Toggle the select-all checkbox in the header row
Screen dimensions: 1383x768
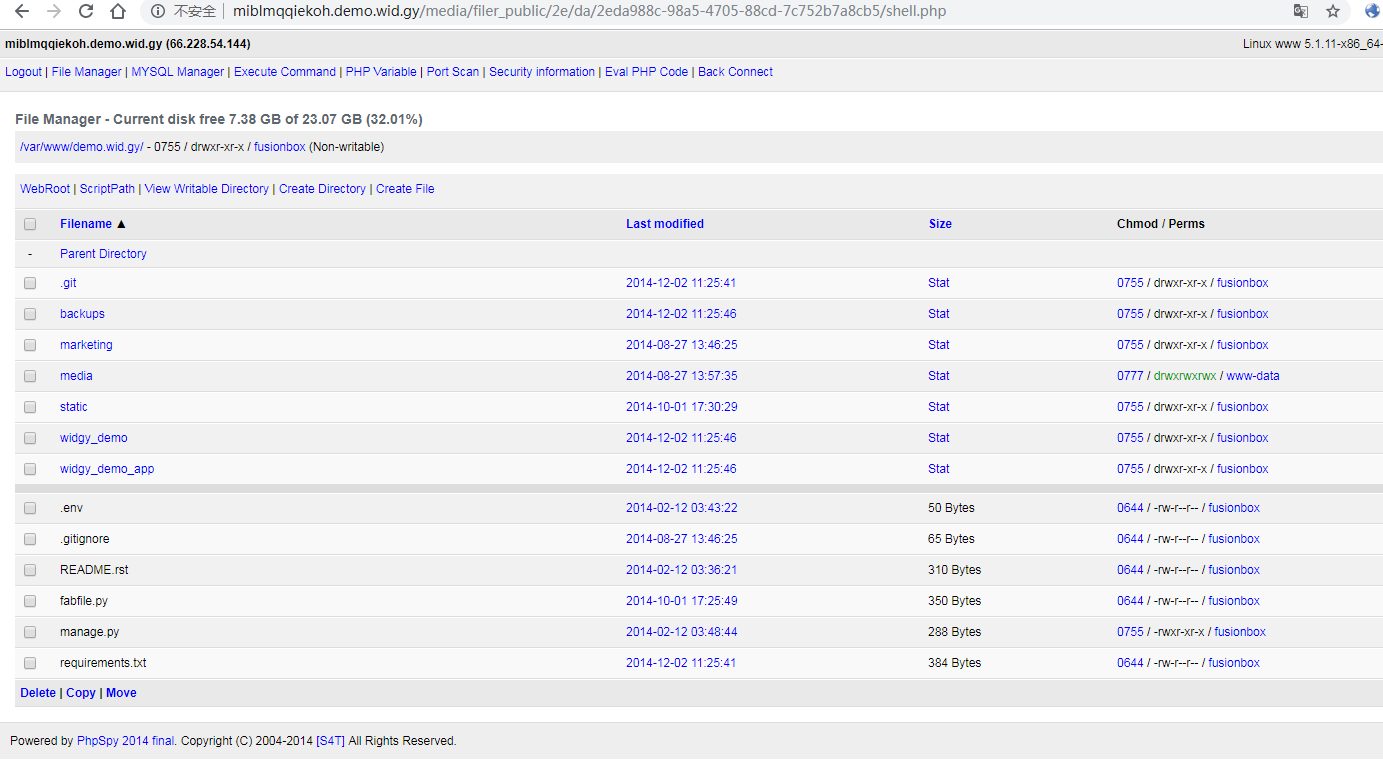pos(29,224)
